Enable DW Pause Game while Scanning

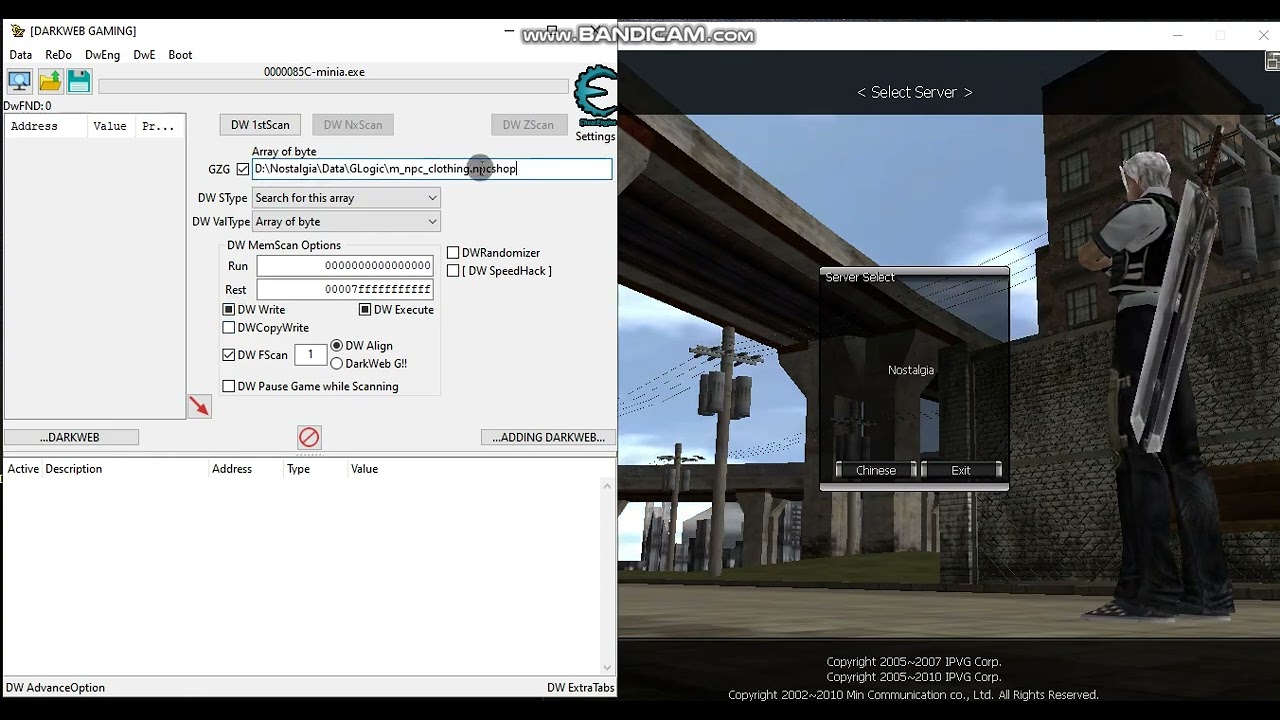coord(229,387)
